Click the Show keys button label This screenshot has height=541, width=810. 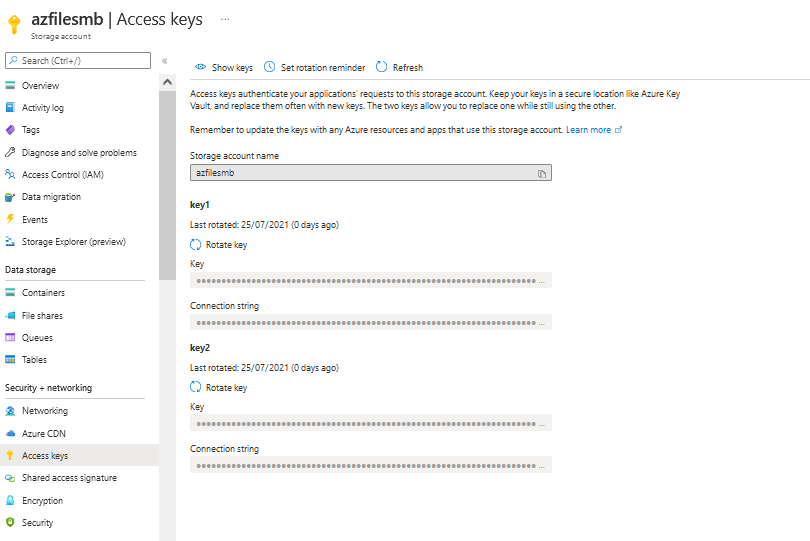pyautogui.click(x=232, y=67)
